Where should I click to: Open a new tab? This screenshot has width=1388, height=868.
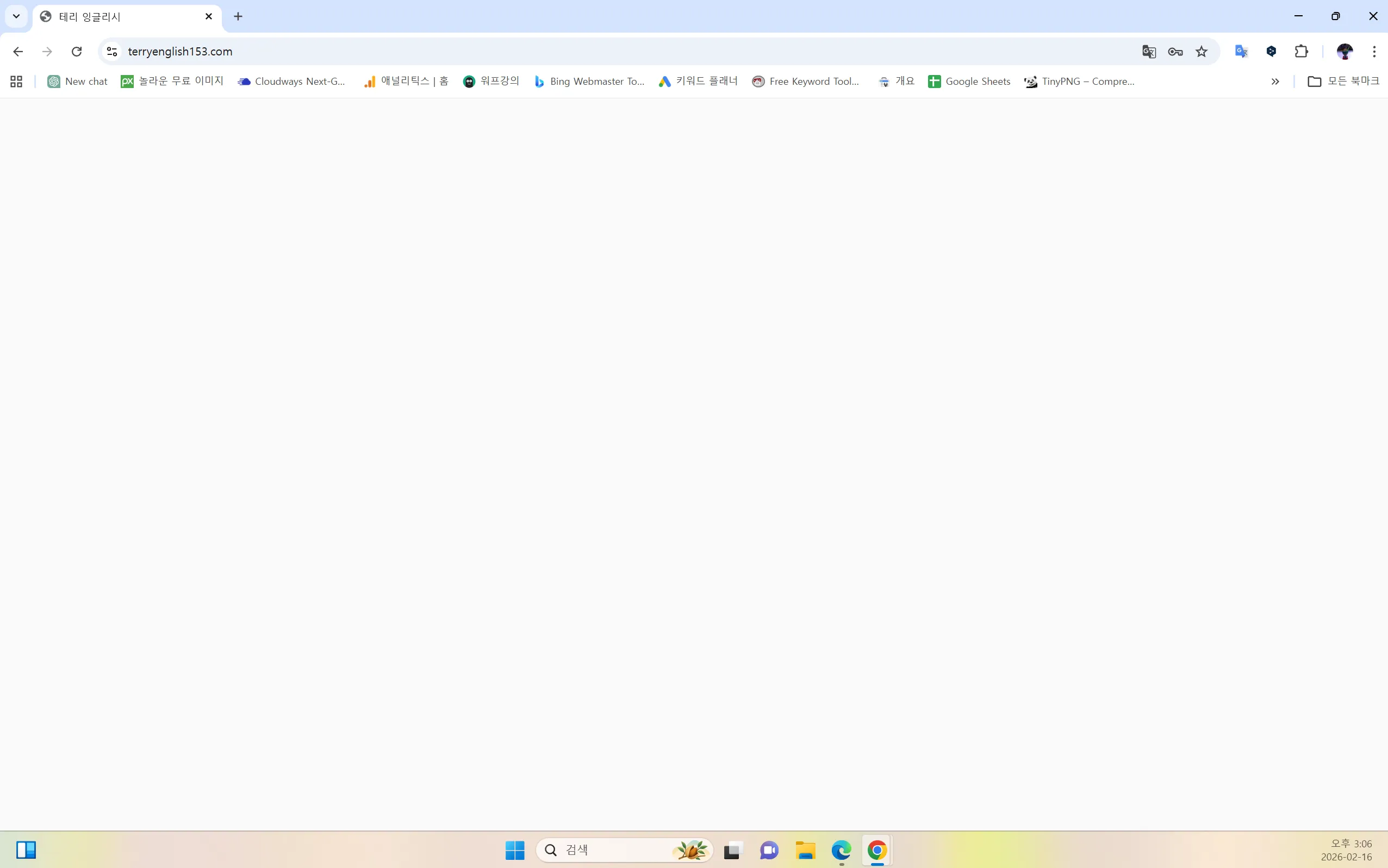[x=238, y=17]
